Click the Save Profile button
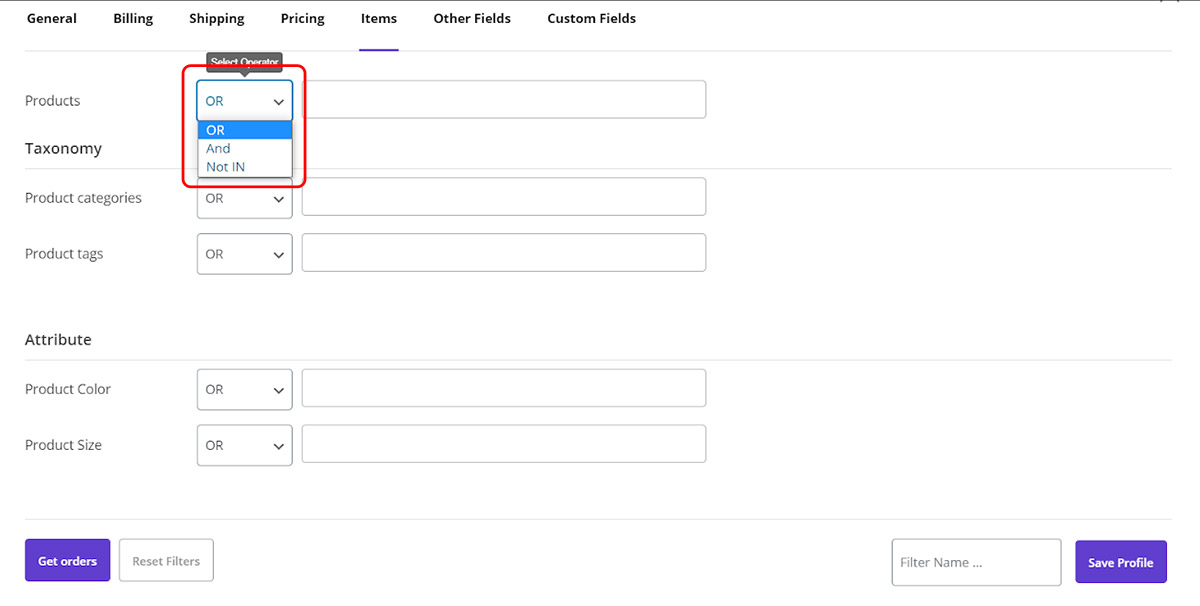Image resolution: width=1200 pixels, height=606 pixels. [x=1120, y=562]
